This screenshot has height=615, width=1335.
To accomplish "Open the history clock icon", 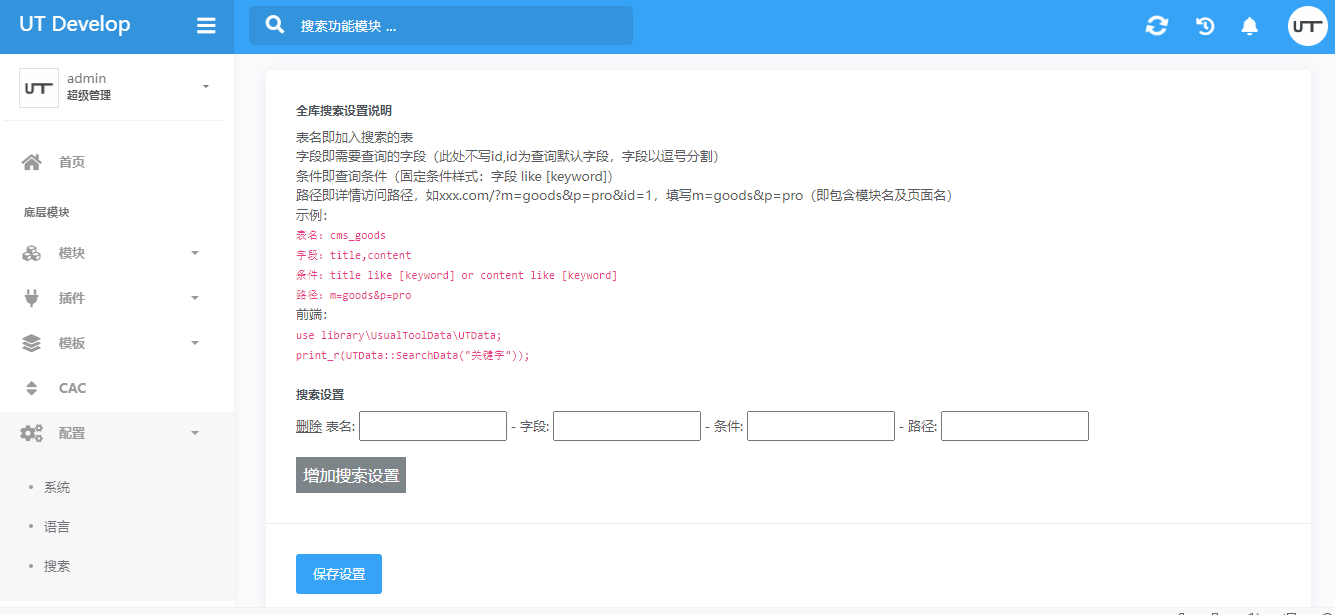I will click(1205, 26).
